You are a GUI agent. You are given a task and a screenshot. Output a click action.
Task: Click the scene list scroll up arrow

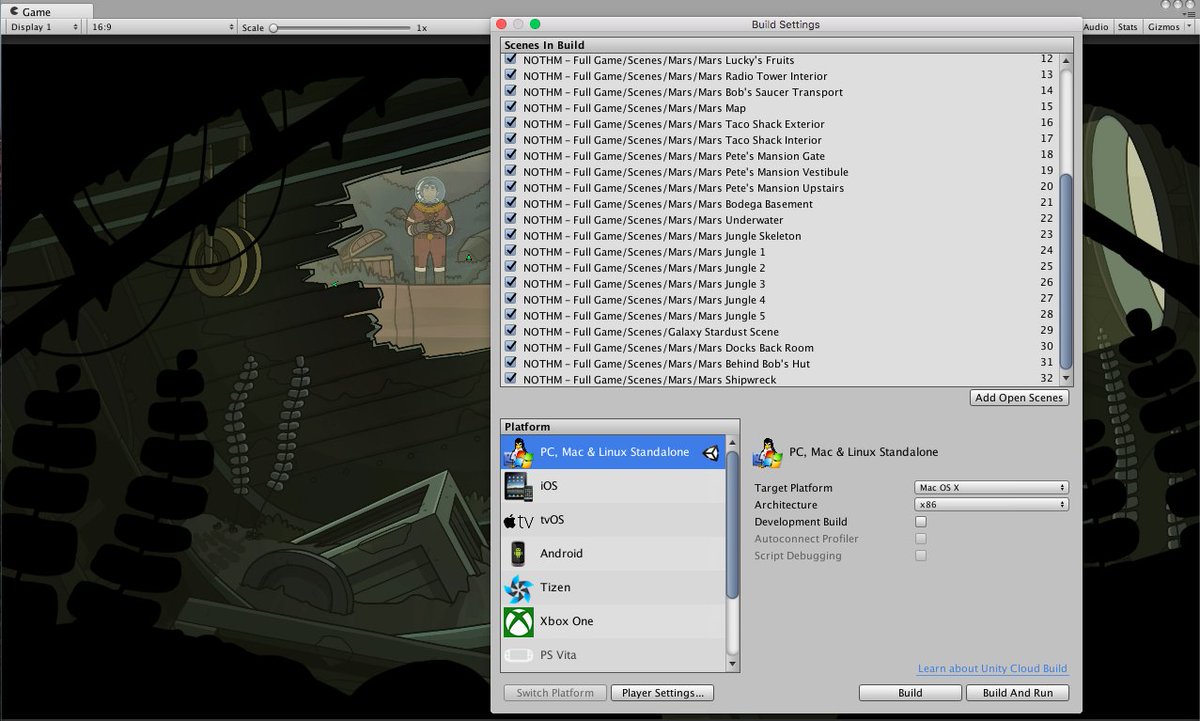pyautogui.click(x=1066, y=59)
